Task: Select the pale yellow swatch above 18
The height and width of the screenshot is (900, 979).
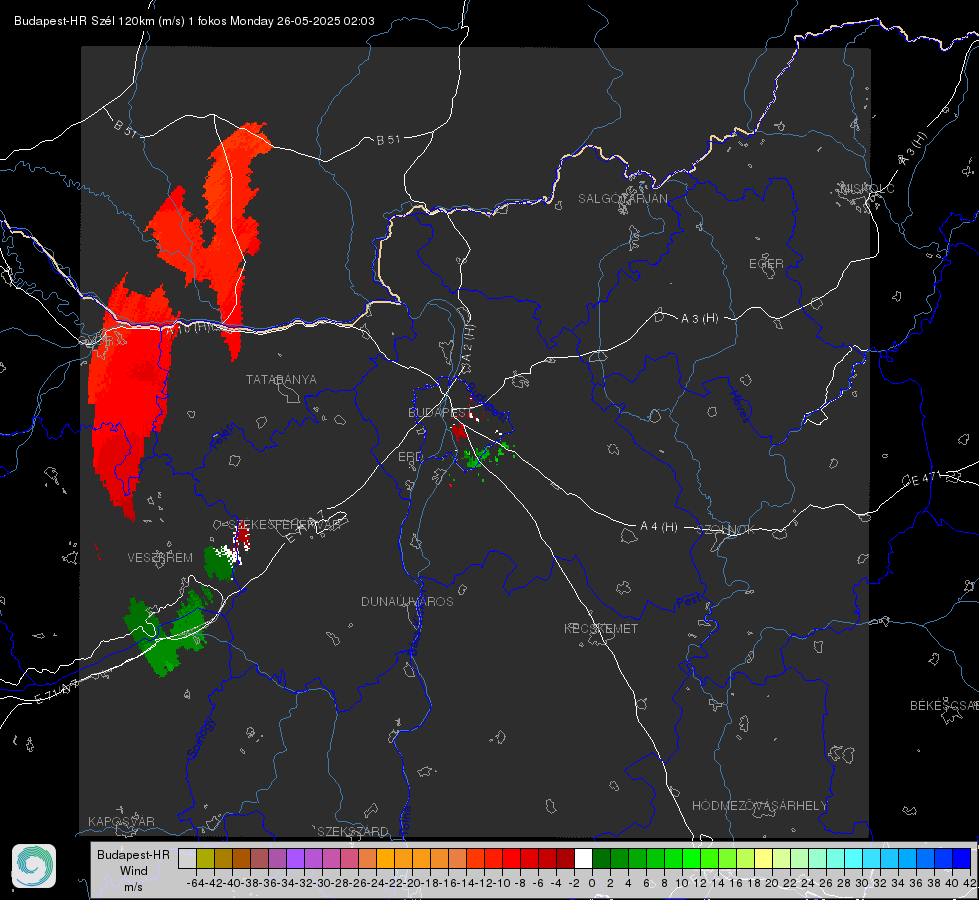Action: 764,859
